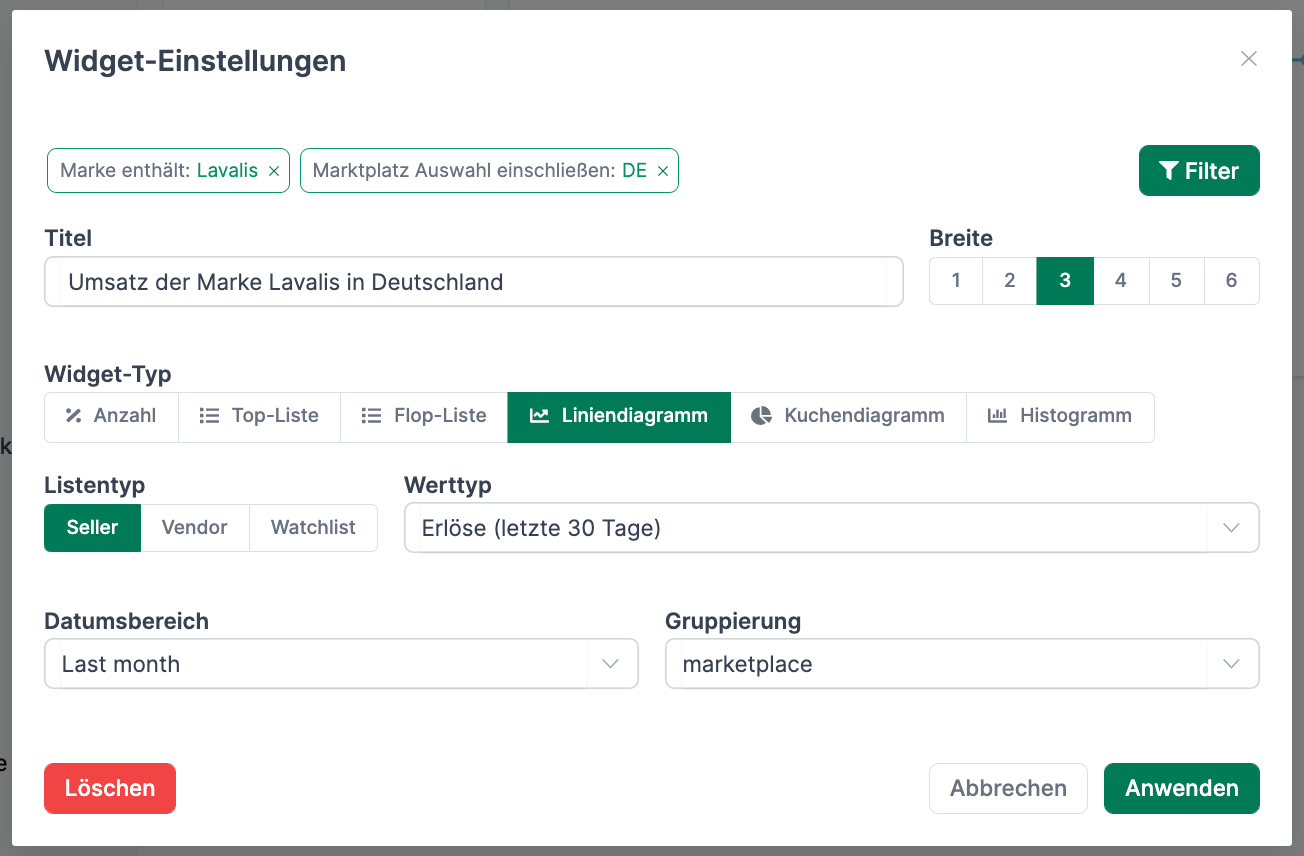Select the Liniendiagramm widget type

619,416
